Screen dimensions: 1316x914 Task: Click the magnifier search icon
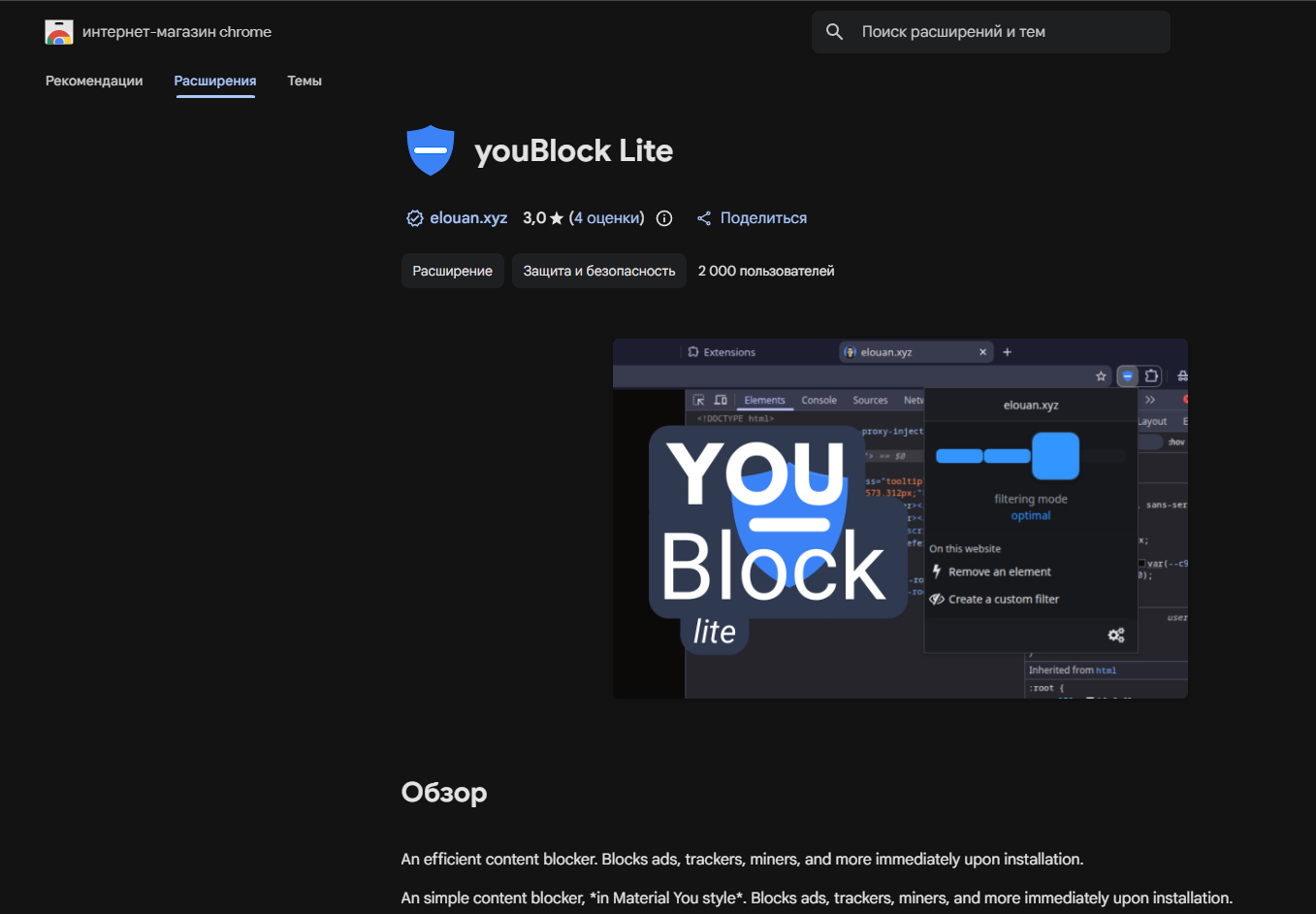[x=834, y=32]
